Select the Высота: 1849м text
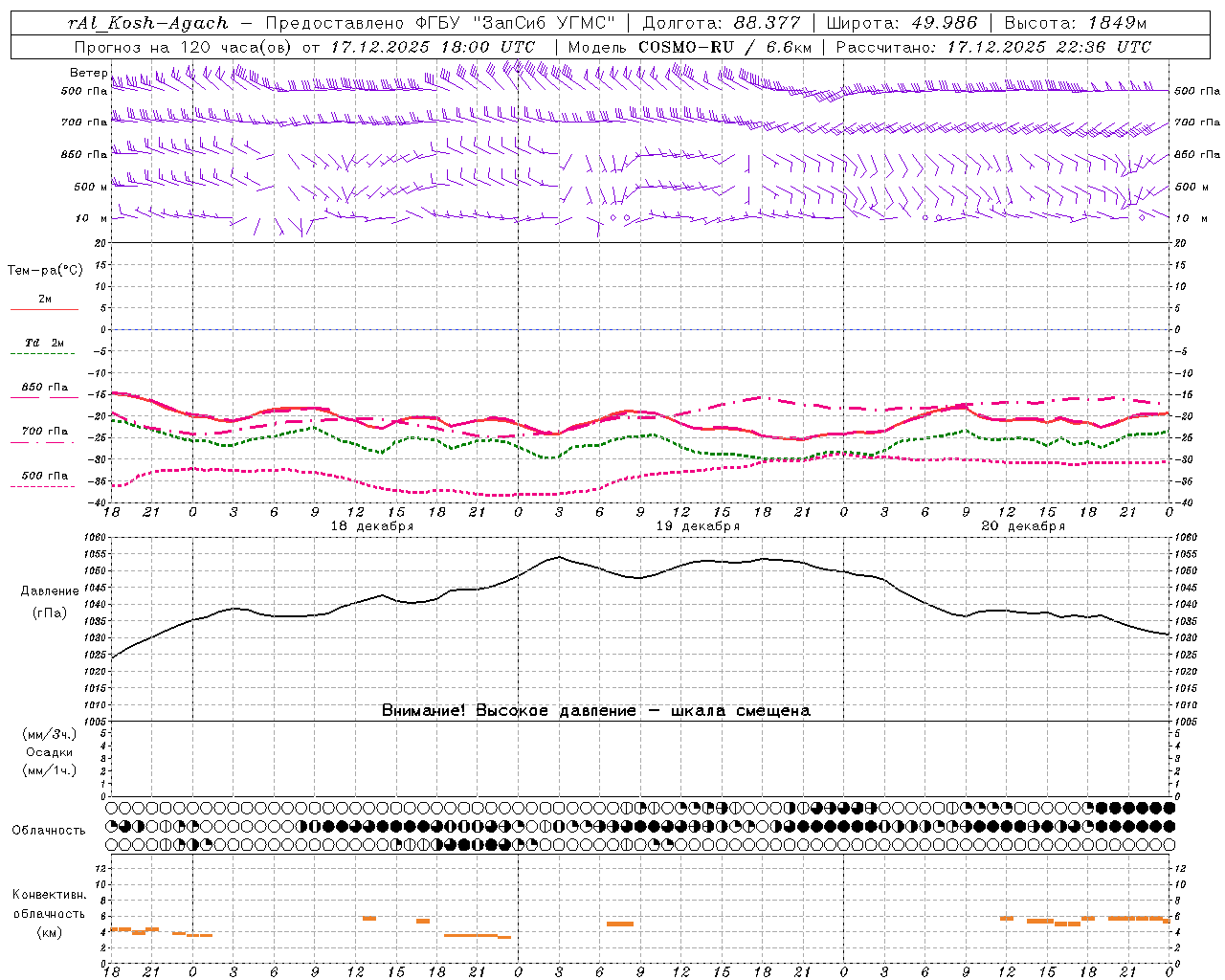Image resolution: width=1225 pixels, height=980 pixels. 1076,23
